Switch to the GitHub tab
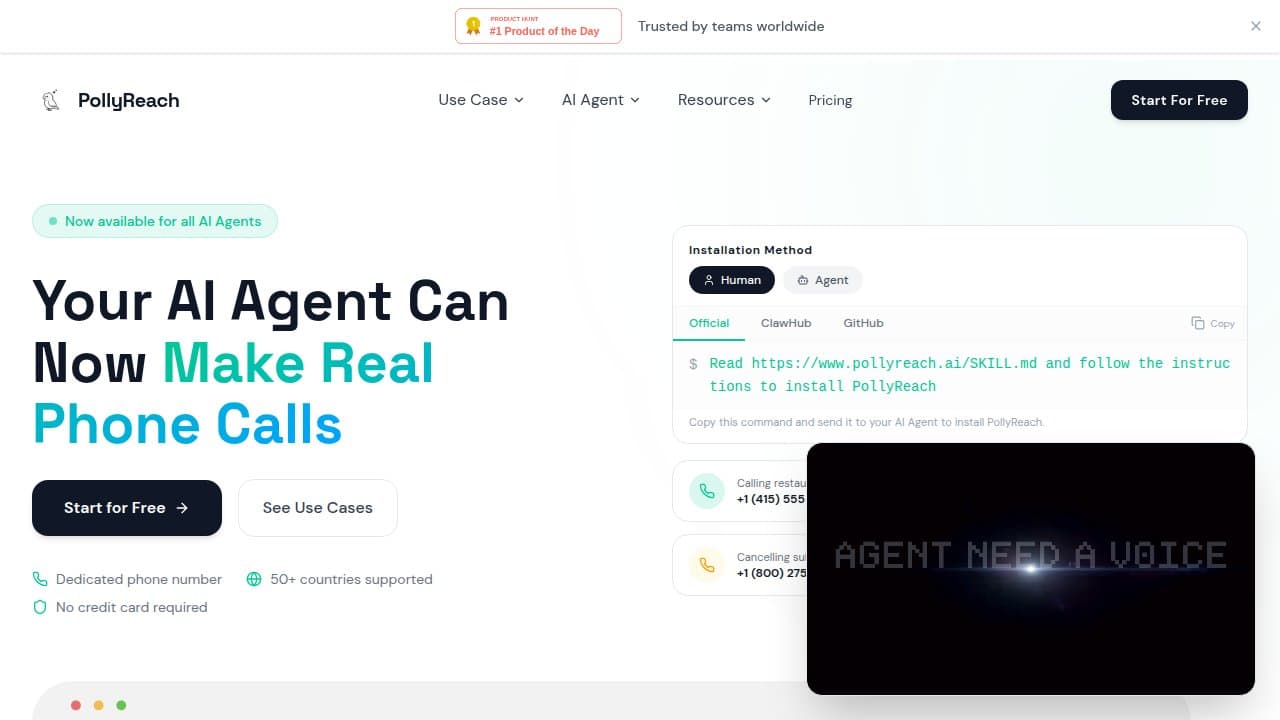 (863, 323)
